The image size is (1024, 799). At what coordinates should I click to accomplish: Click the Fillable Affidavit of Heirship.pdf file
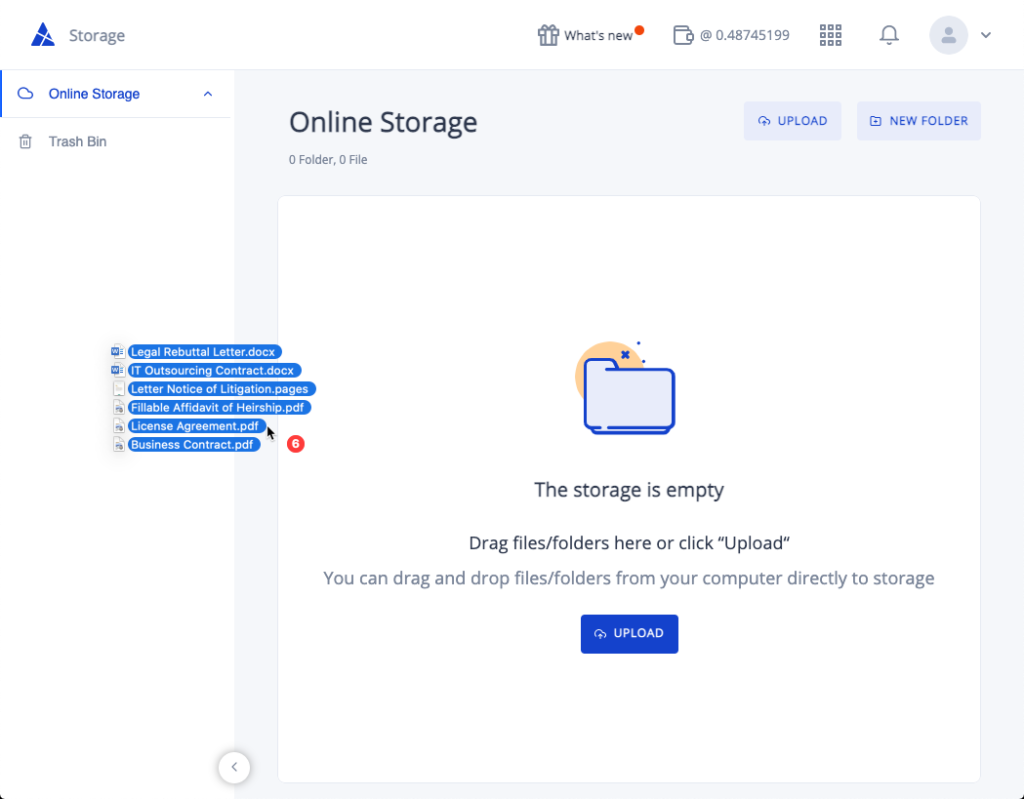[219, 408]
